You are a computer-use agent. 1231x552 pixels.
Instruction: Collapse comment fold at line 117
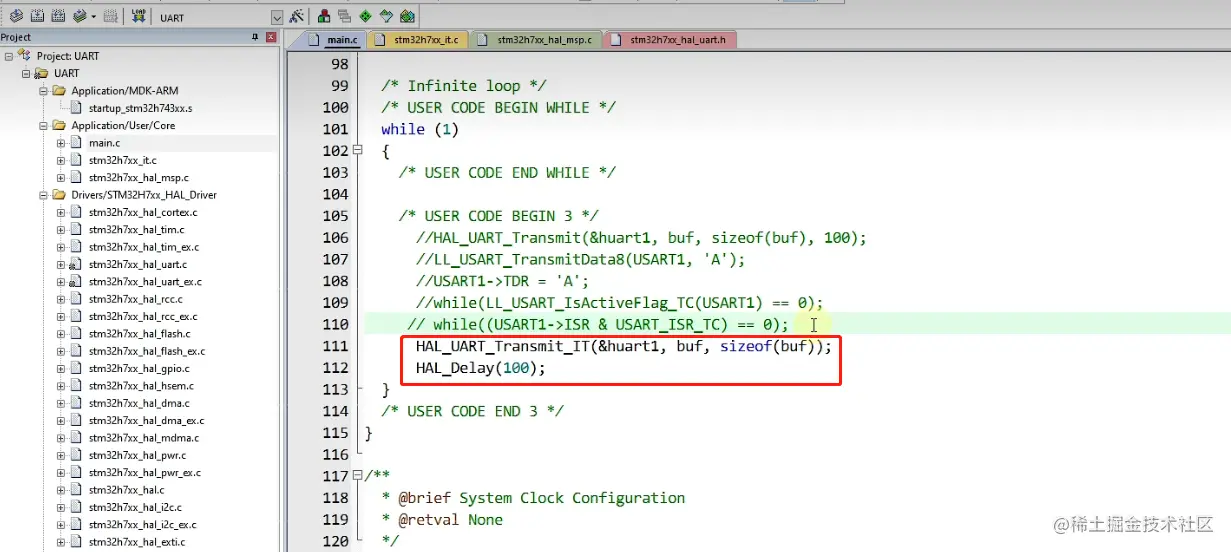pyautogui.click(x=358, y=476)
